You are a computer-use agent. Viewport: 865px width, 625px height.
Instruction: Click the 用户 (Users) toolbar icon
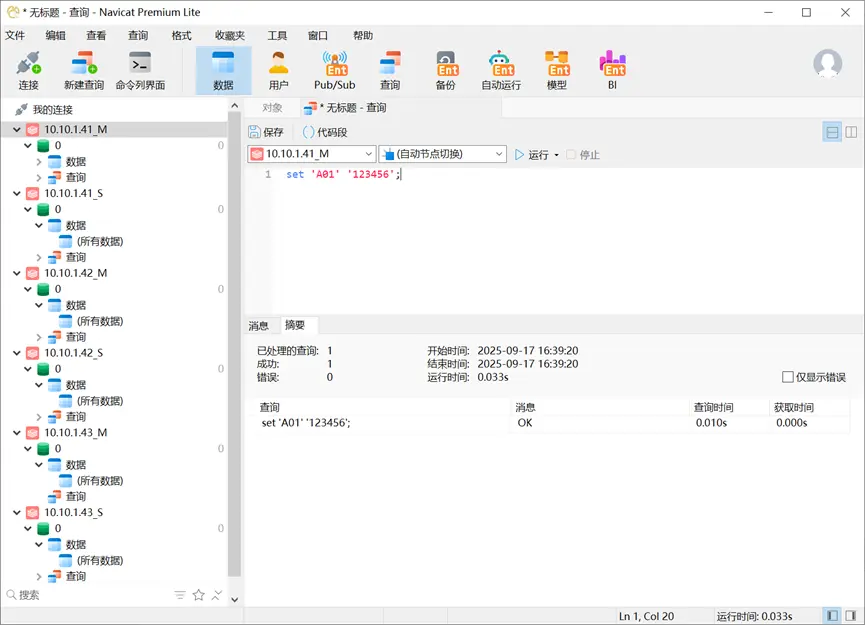[278, 70]
